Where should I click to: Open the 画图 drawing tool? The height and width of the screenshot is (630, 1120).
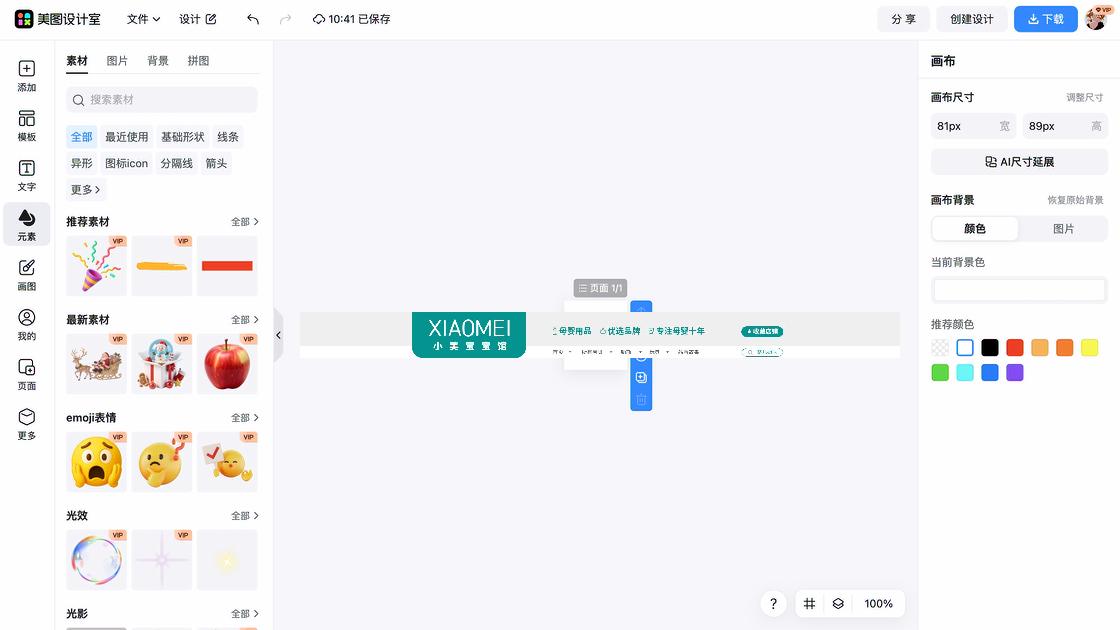pyautogui.click(x=27, y=275)
